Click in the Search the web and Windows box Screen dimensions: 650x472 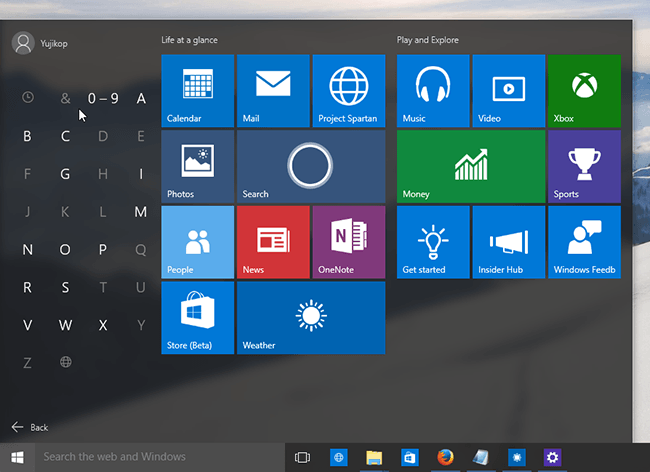click(x=160, y=457)
